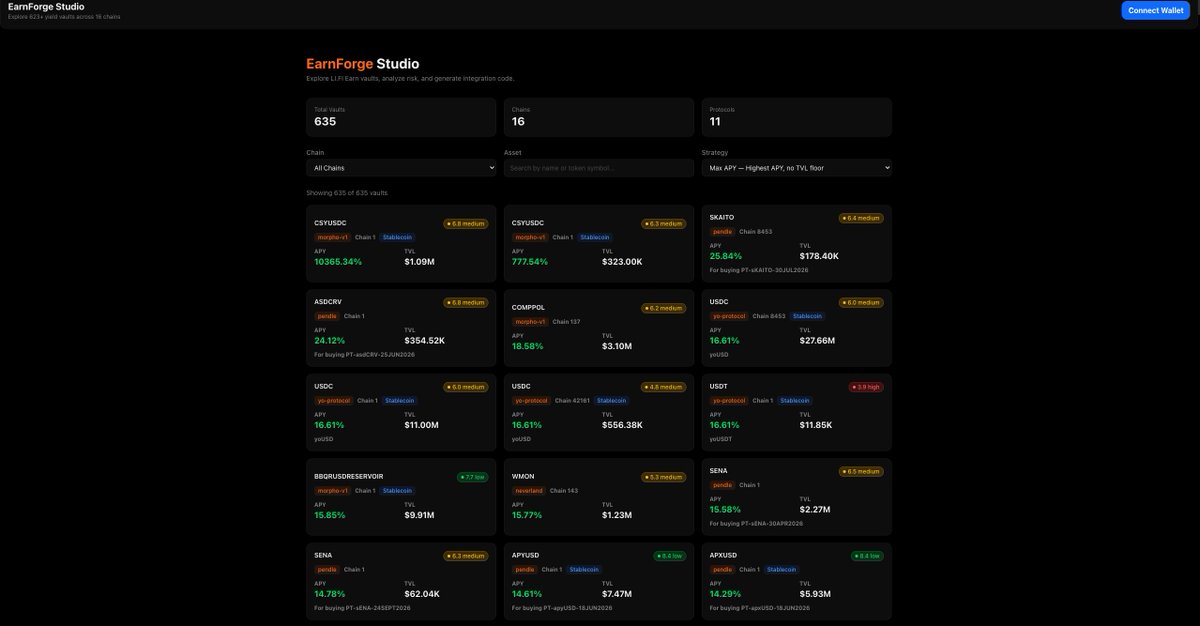
Task: Open the Chain dropdown showing All Chains
Action: click(x=401, y=168)
